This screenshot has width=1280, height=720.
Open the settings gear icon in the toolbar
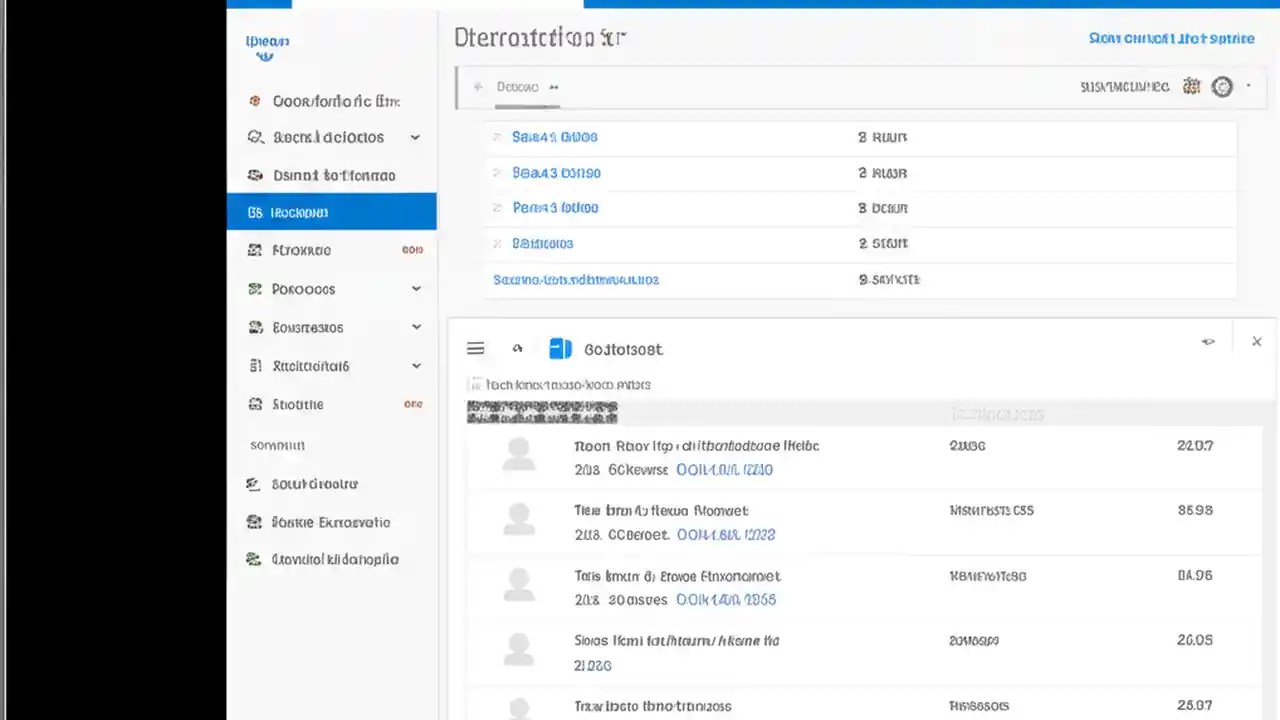(1222, 86)
